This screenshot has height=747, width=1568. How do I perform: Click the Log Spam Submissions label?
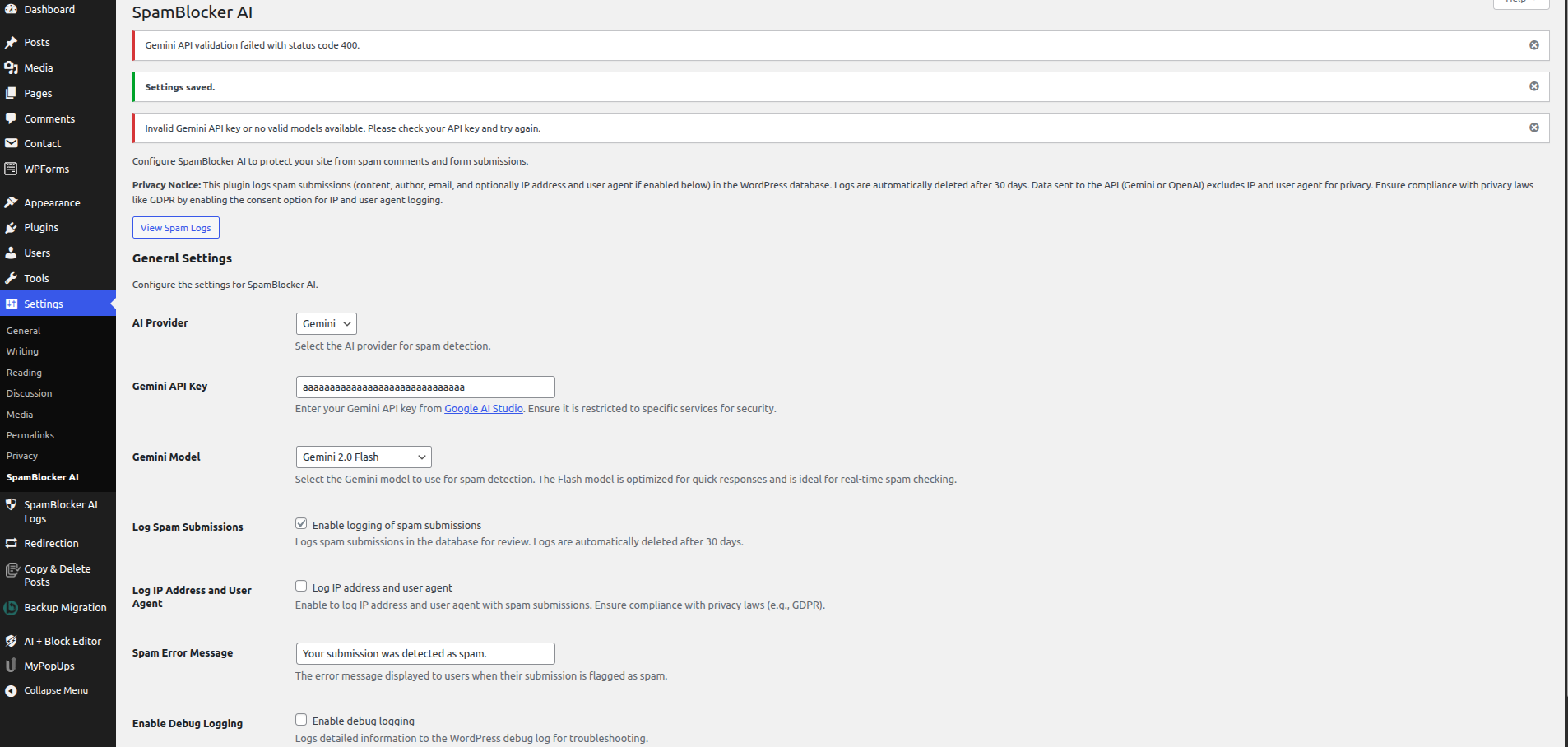click(188, 527)
